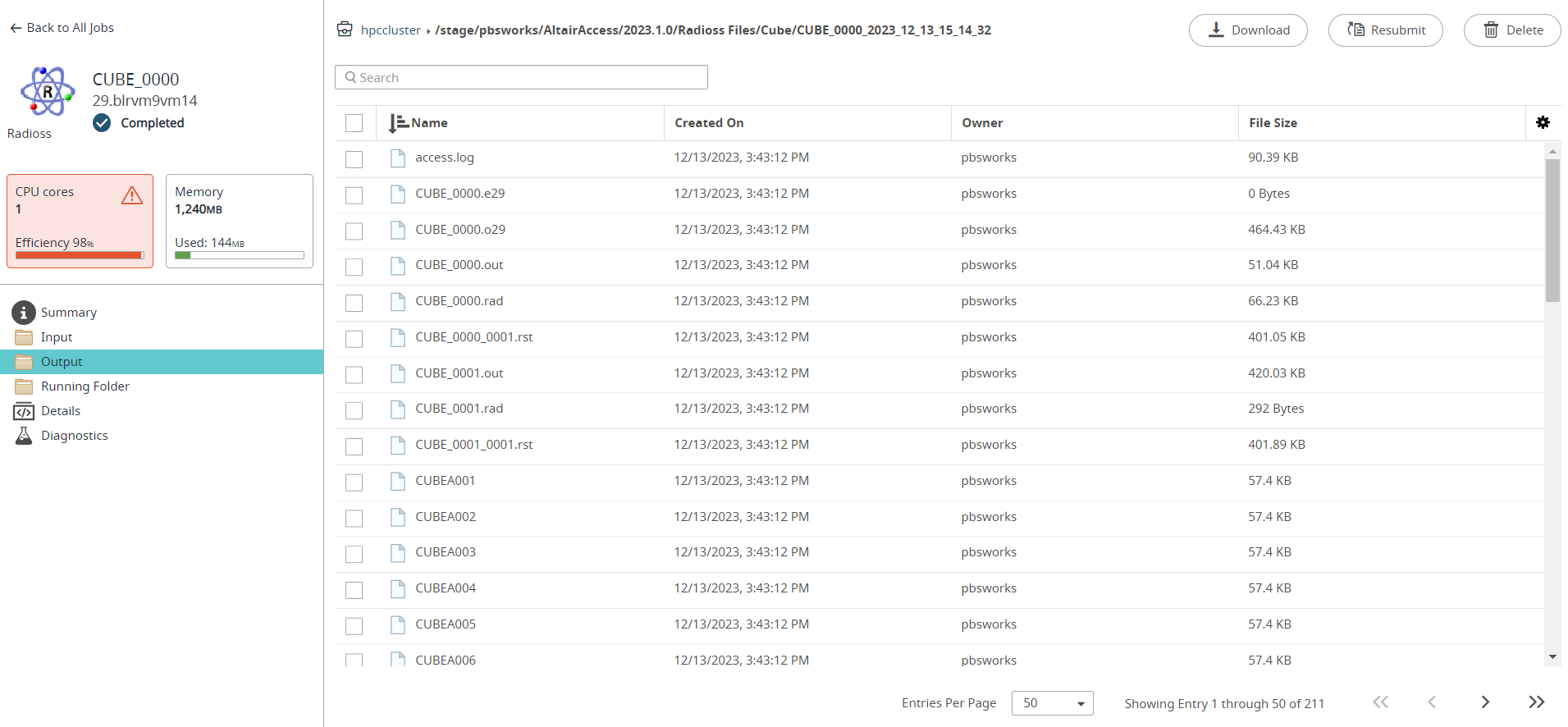Delete the selected job files
Image resolution: width=1568 pixels, height=727 pixels.
click(x=1512, y=30)
